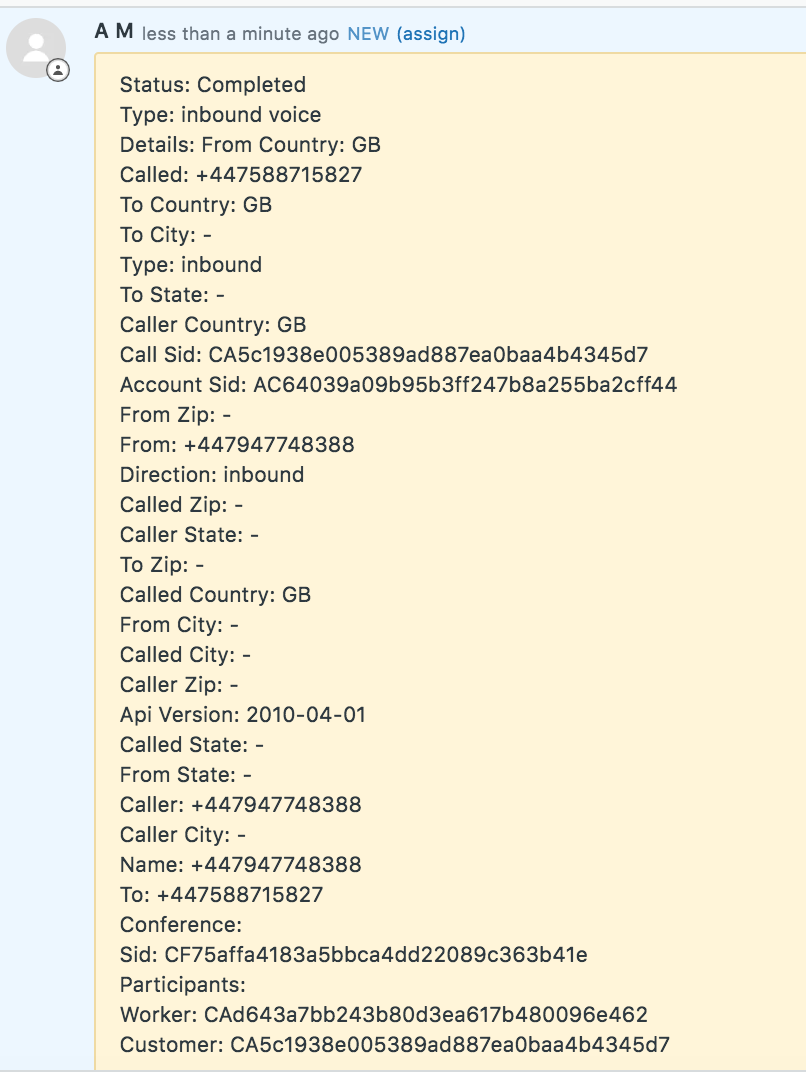Click the small person badge on the avatar
The height and width of the screenshot is (1072, 806).
58,71
